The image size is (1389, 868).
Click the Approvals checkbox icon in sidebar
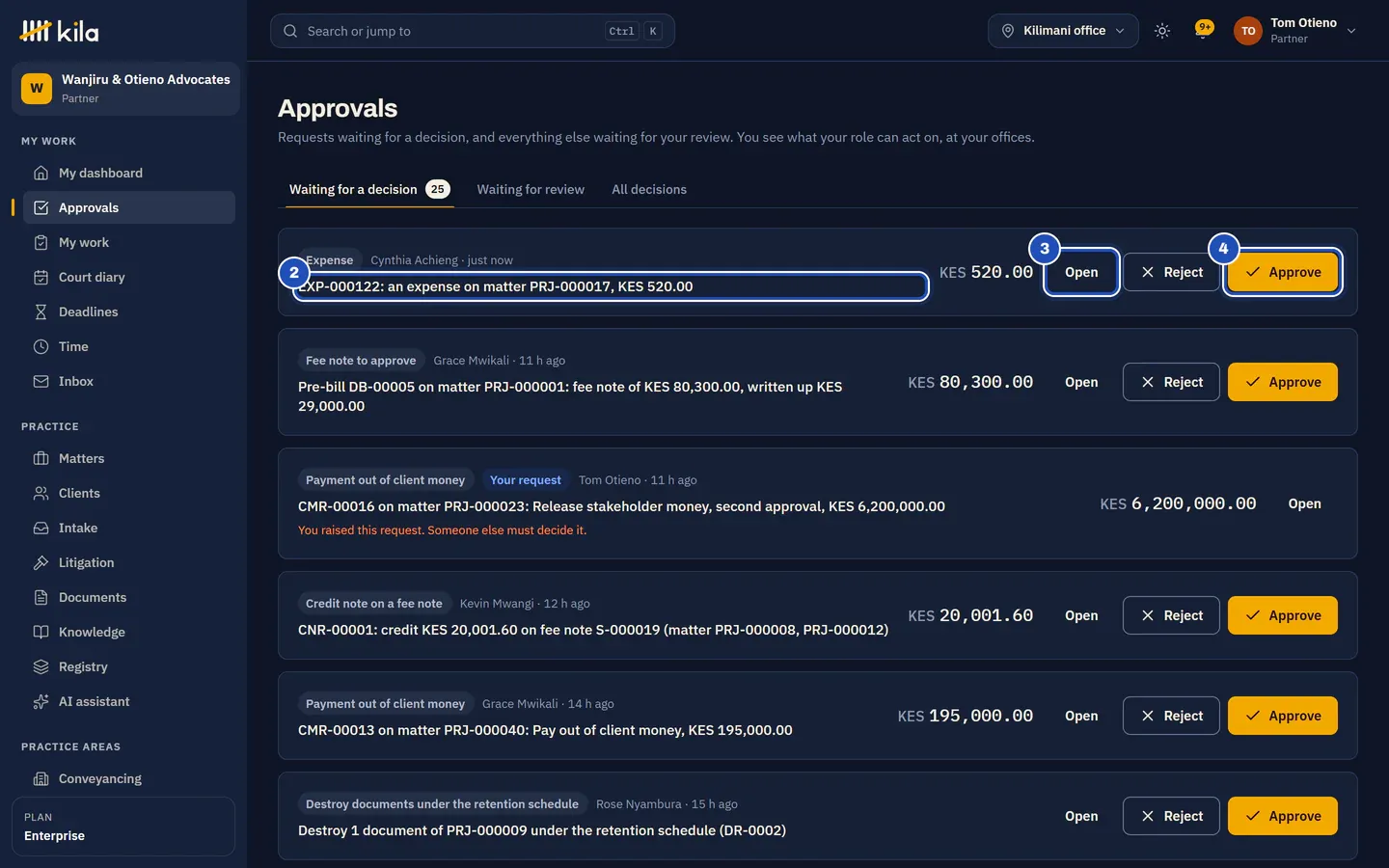[41, 207]
